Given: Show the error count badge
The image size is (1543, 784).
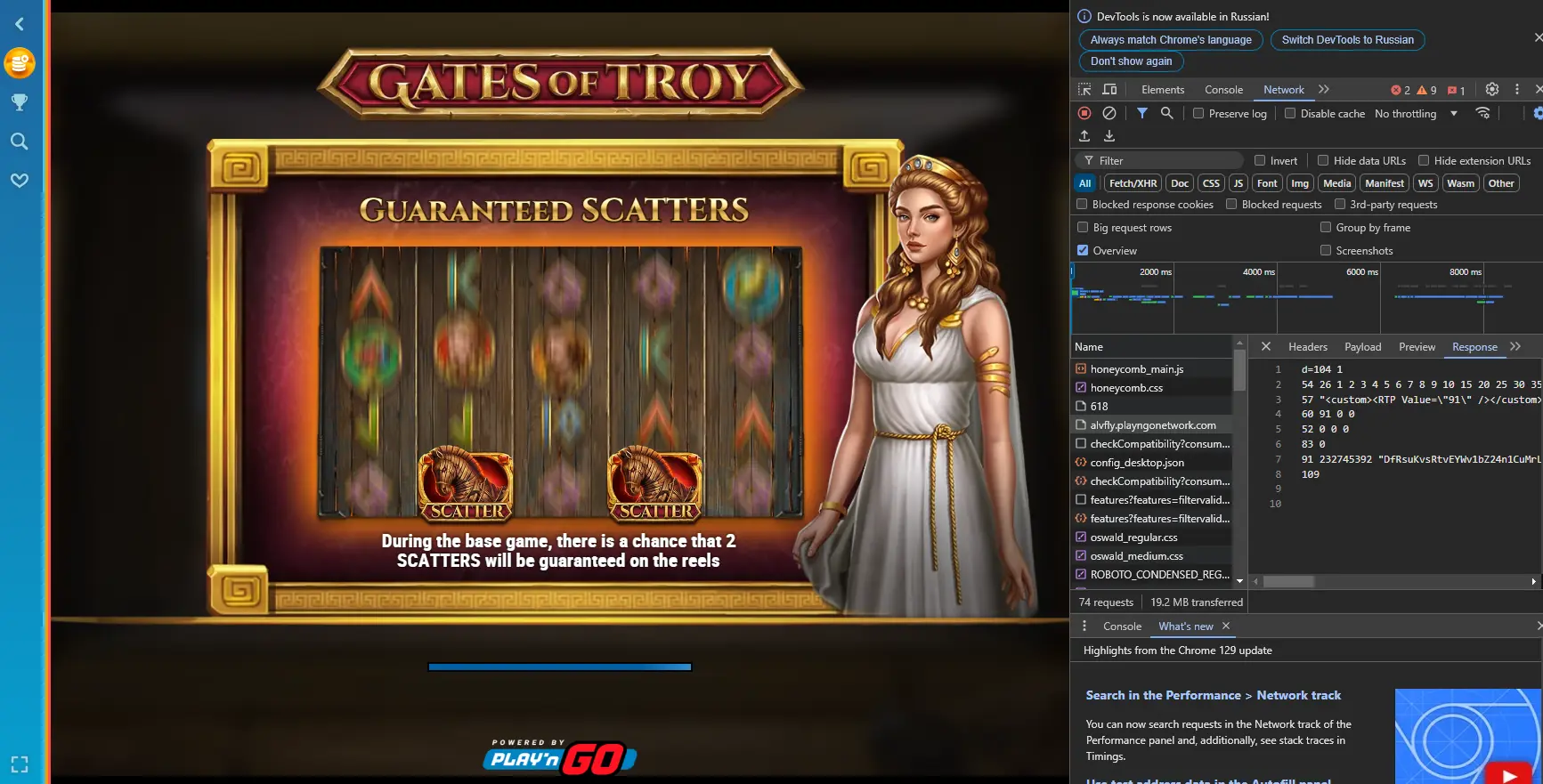Looking at the screenshot, I should tap(1401, 90).
